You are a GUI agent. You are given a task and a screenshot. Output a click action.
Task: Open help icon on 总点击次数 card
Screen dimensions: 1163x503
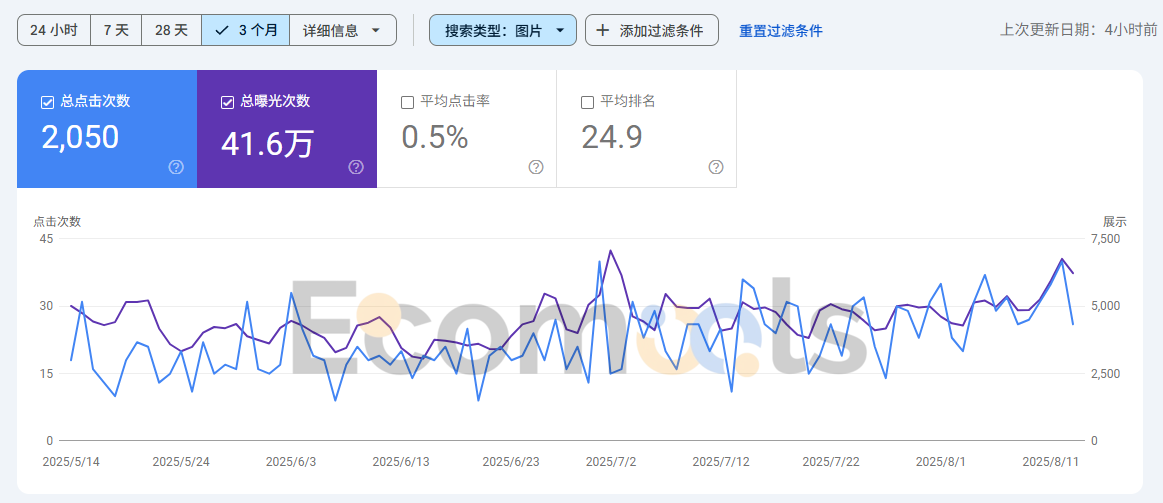176,167
